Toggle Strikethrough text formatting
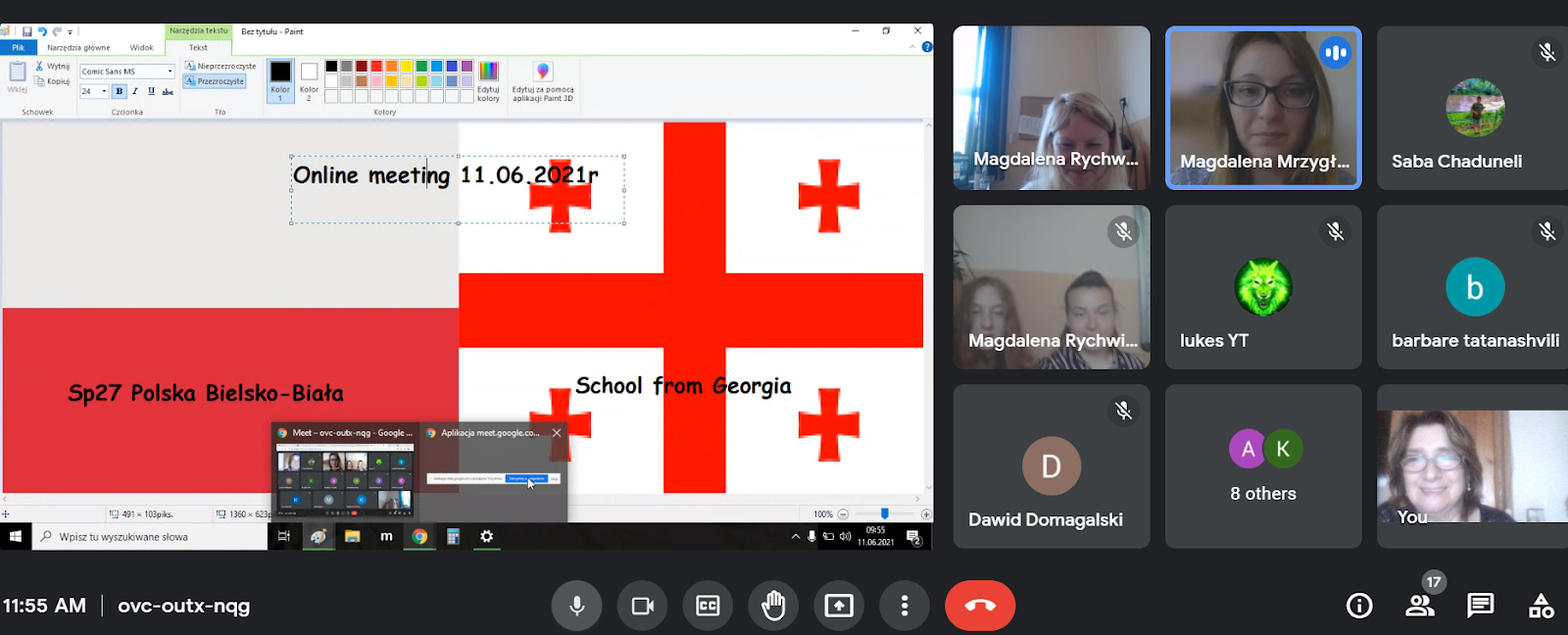The image size is (1568, 635). coord(168,91)
